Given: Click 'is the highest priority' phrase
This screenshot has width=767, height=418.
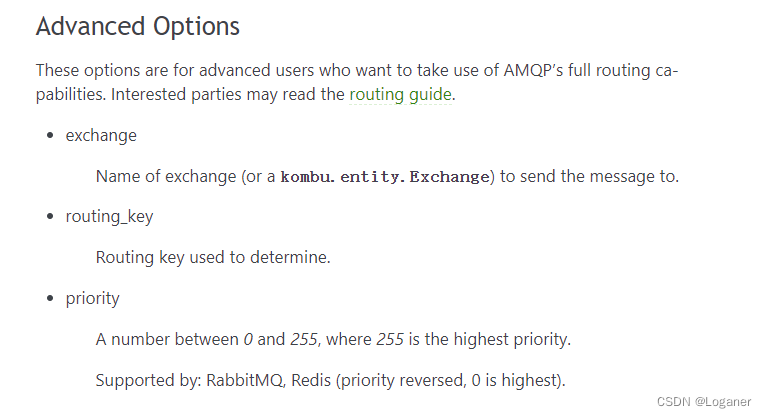Looking at the screenshot, I should pos(490,339).
